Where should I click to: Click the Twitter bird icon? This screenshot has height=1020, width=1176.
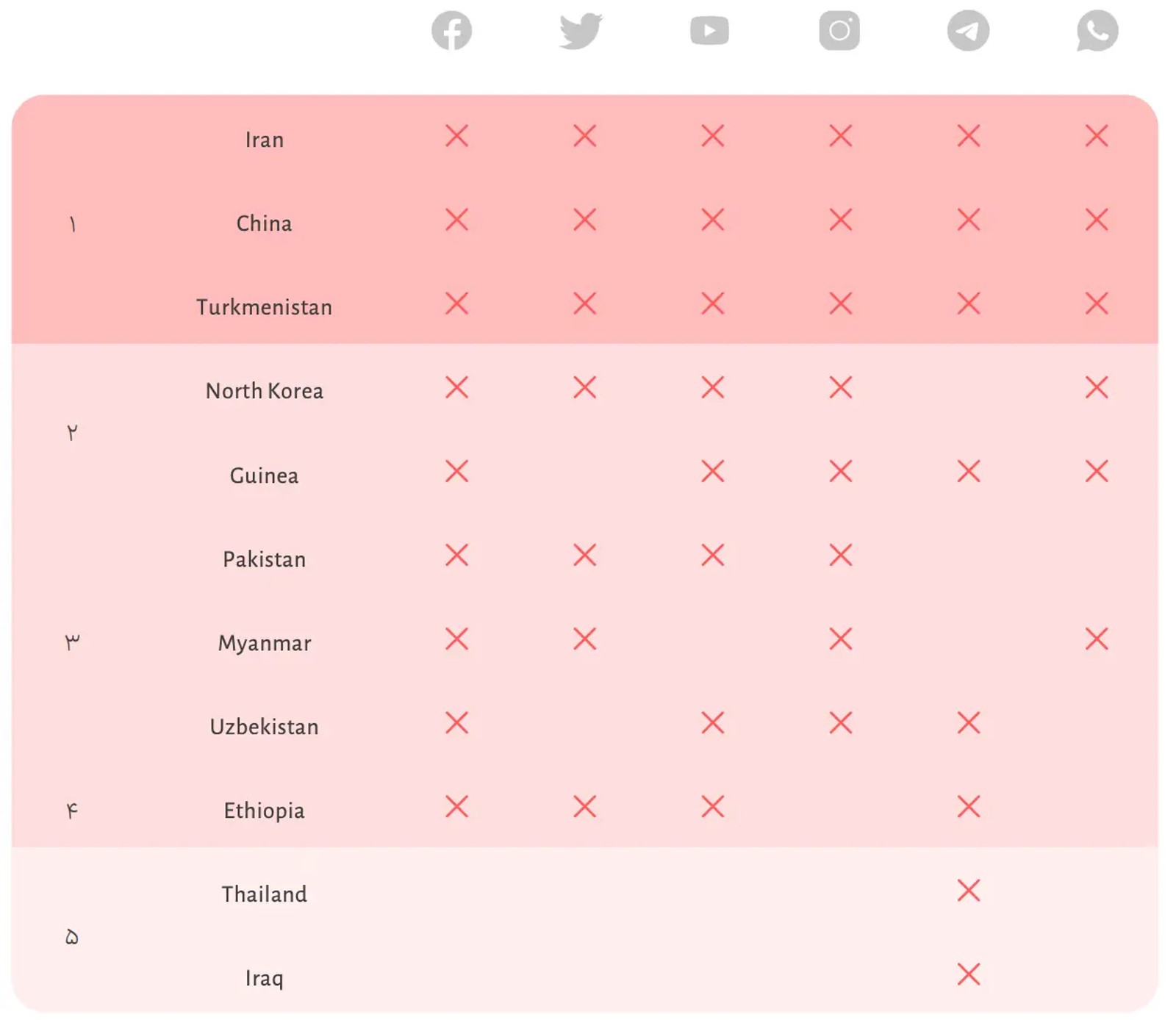tap(581, 31)
